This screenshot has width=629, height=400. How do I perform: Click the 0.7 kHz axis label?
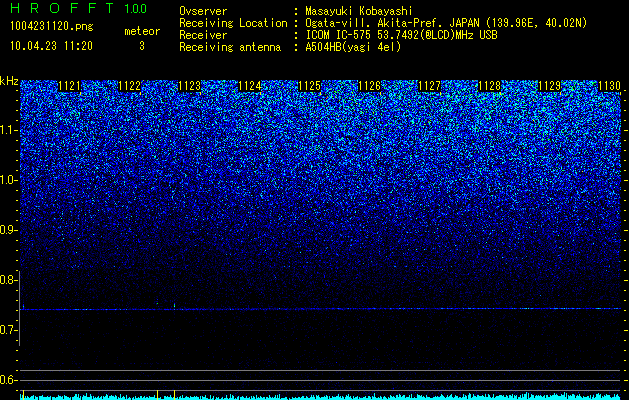pos(7,330)
